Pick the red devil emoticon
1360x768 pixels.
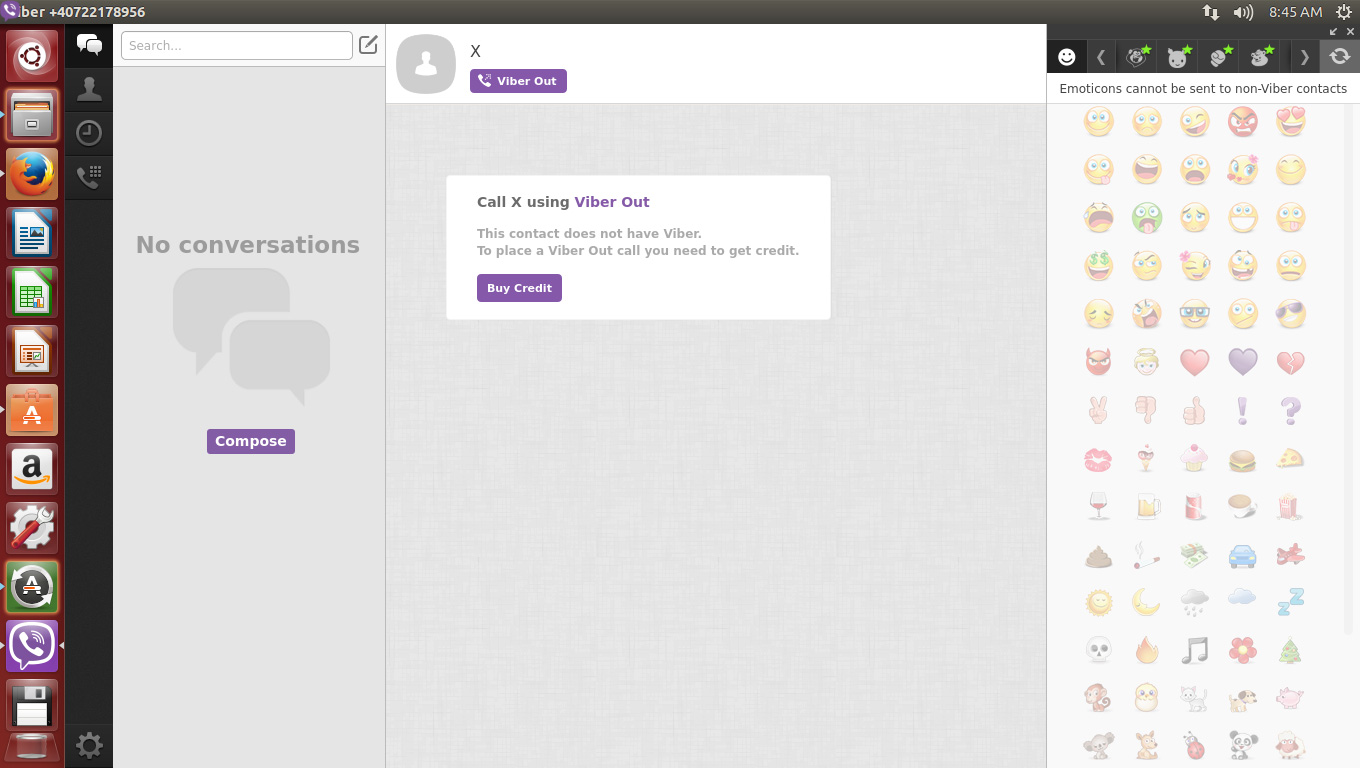1099,362
